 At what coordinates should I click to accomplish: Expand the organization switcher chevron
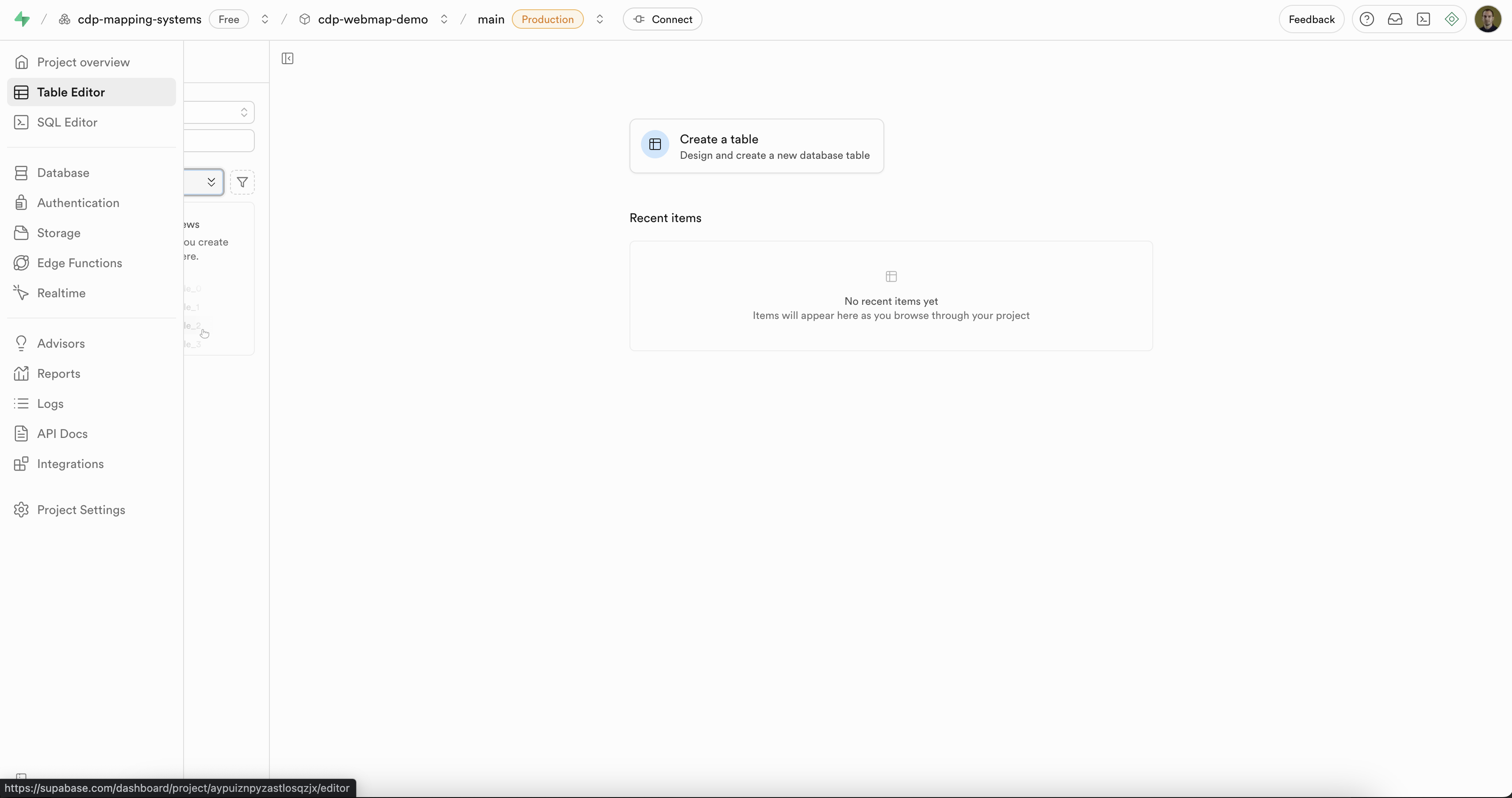point(265,19)
